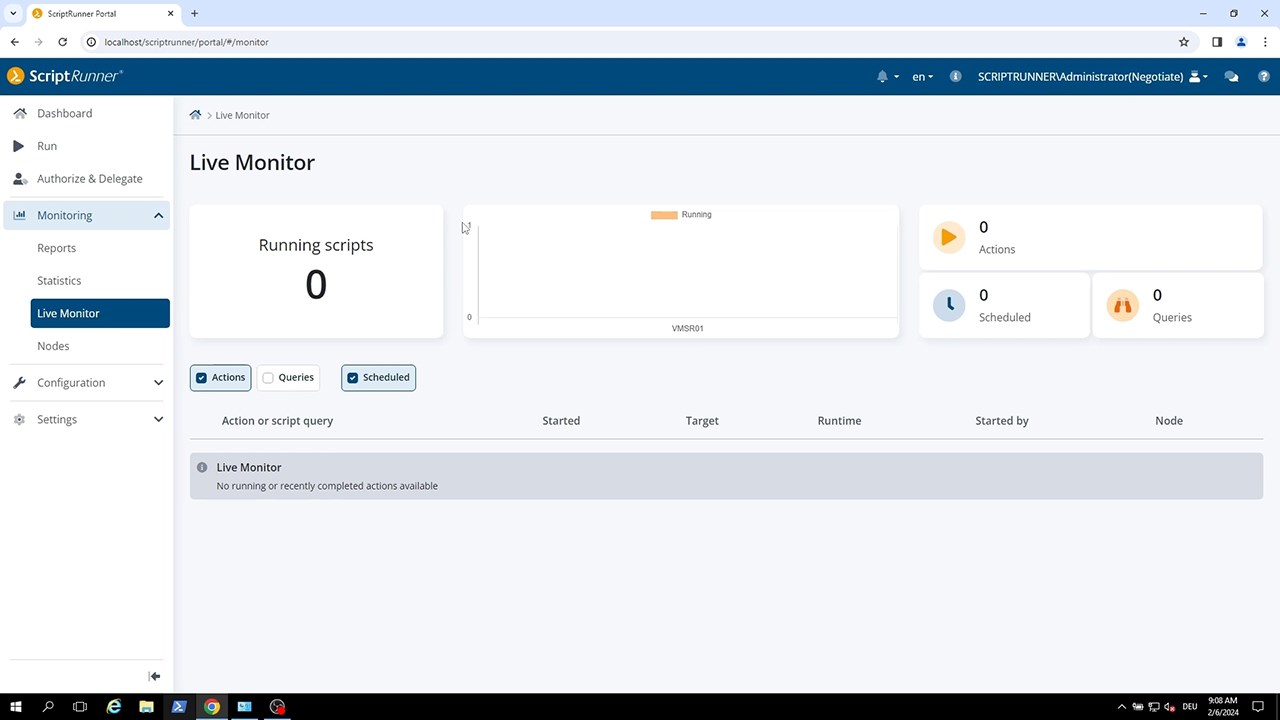This screenshot has height=720, width=1280.
Task: Click the Queries binoculars icon
Action: point(1123,306)
